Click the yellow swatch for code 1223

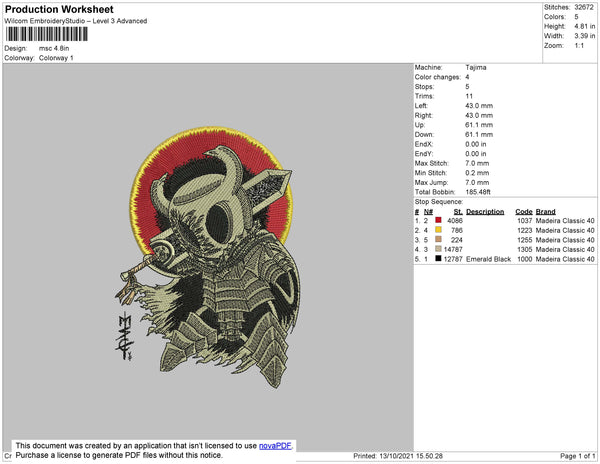point(438,230)
